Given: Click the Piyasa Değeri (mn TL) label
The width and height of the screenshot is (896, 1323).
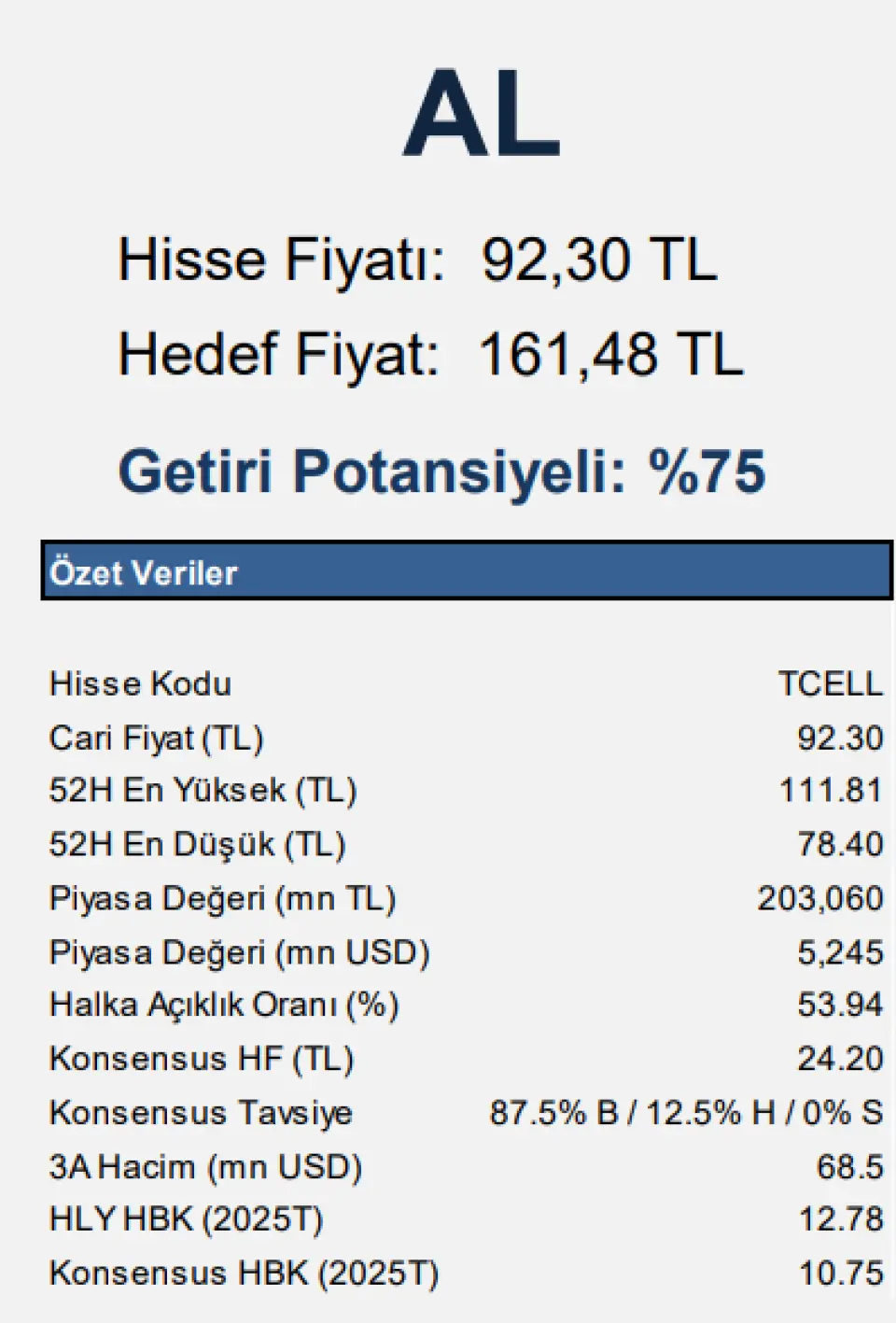Looking at the screenshot, I should [223, 898].
